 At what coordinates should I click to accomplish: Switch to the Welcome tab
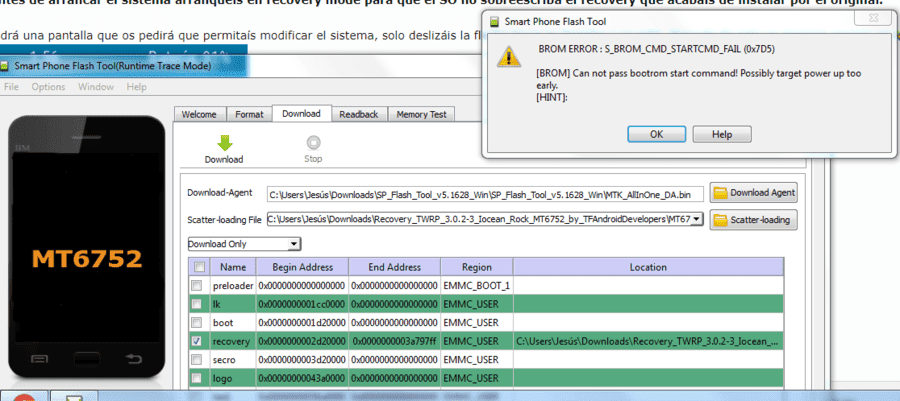pos(199,114)
